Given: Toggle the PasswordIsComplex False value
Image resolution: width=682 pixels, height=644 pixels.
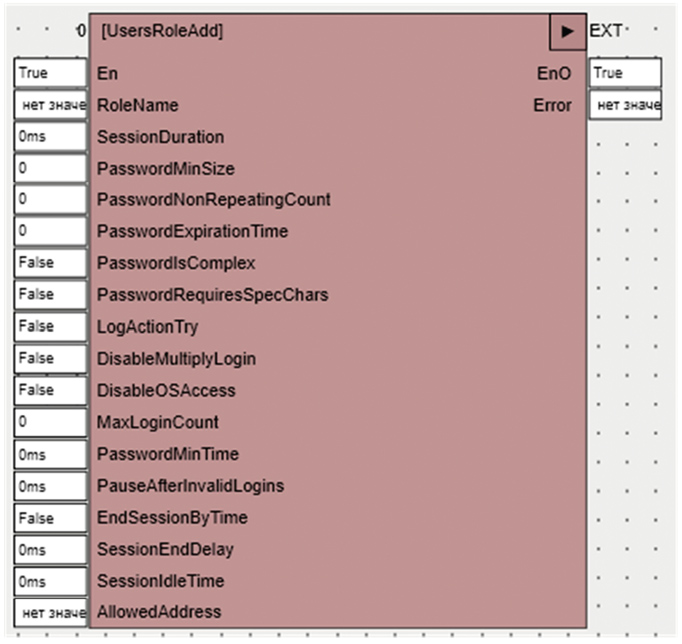Looking at the screenshot, I should [51, 263].
